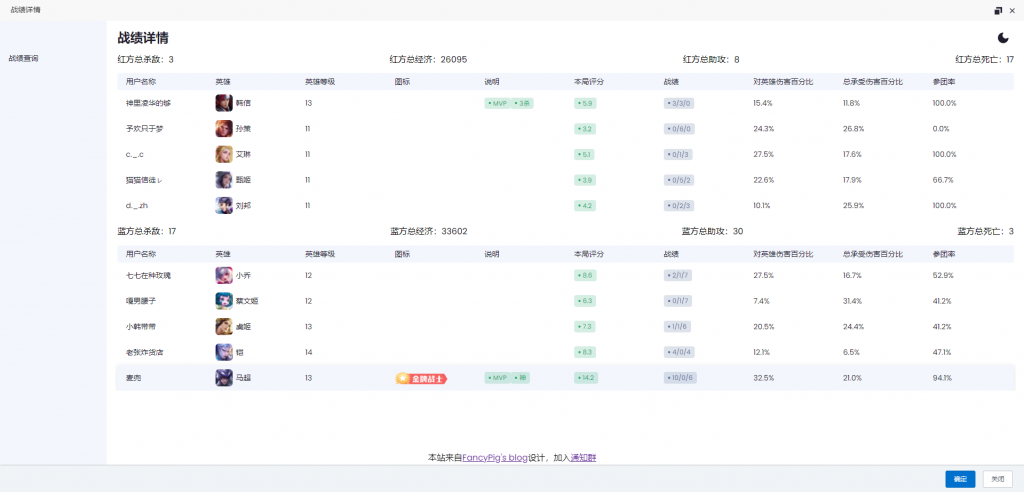
Task: Click score tag 8.3
Action: tap(584, 352)
